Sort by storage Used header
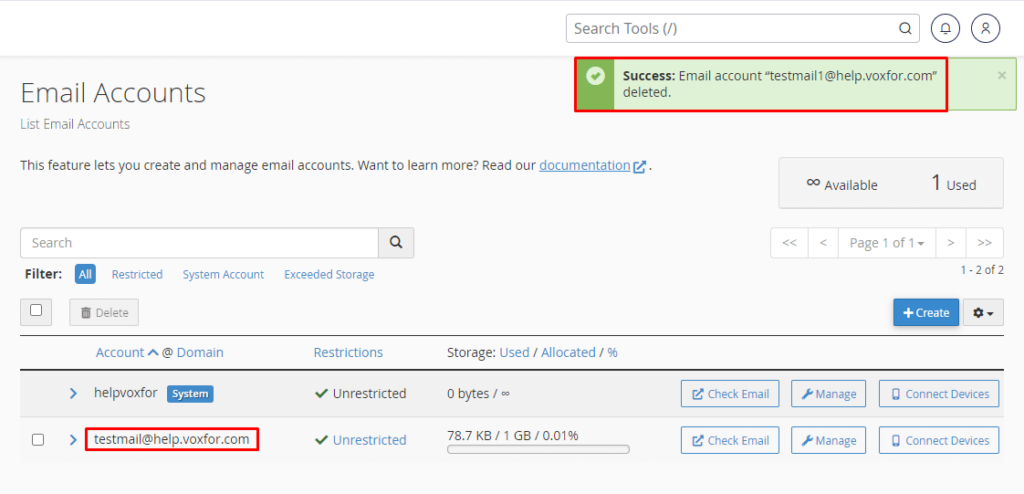This screenshot has height=494, width=1024. point(514,352)
